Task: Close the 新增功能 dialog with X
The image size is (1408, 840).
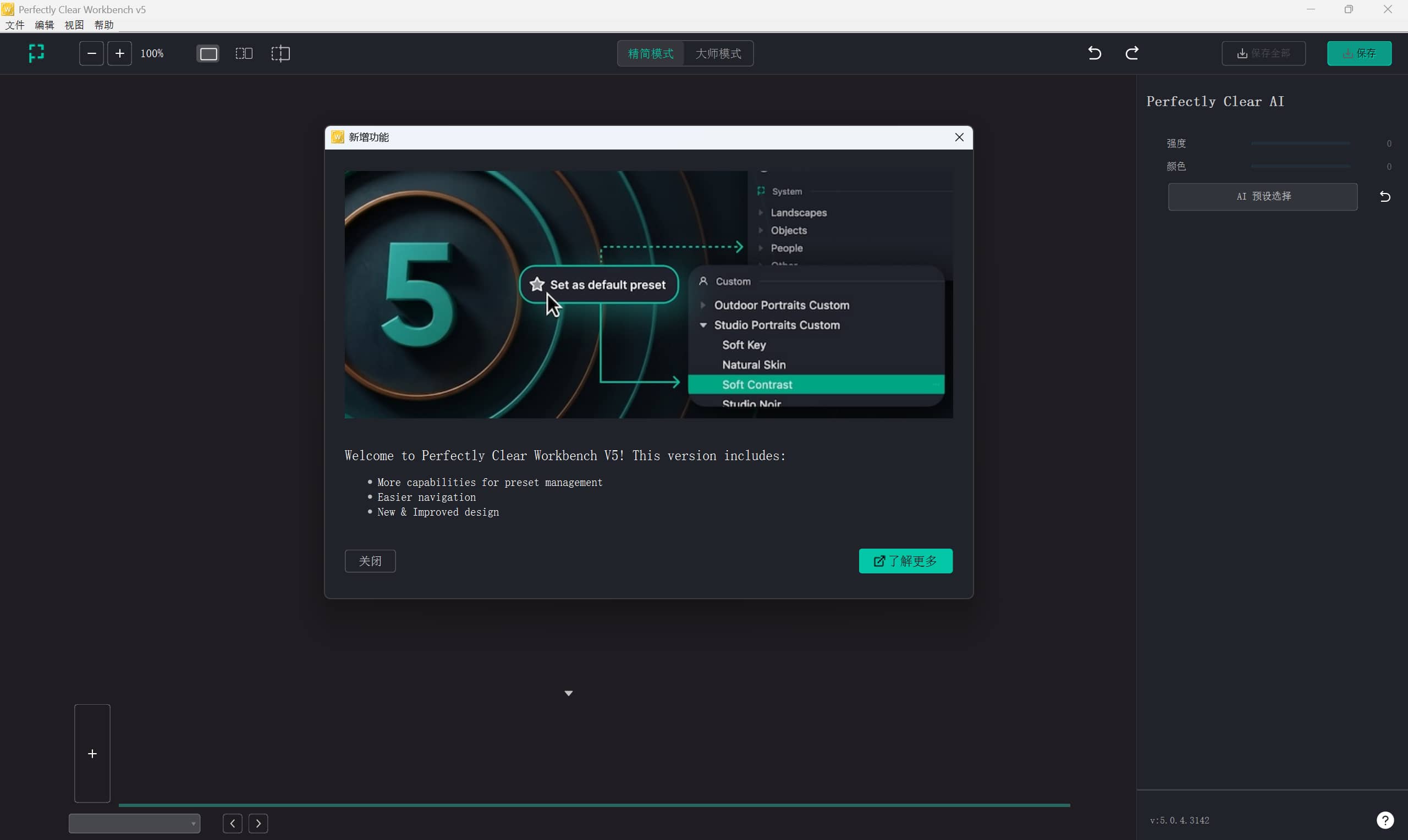Action: 959,137
